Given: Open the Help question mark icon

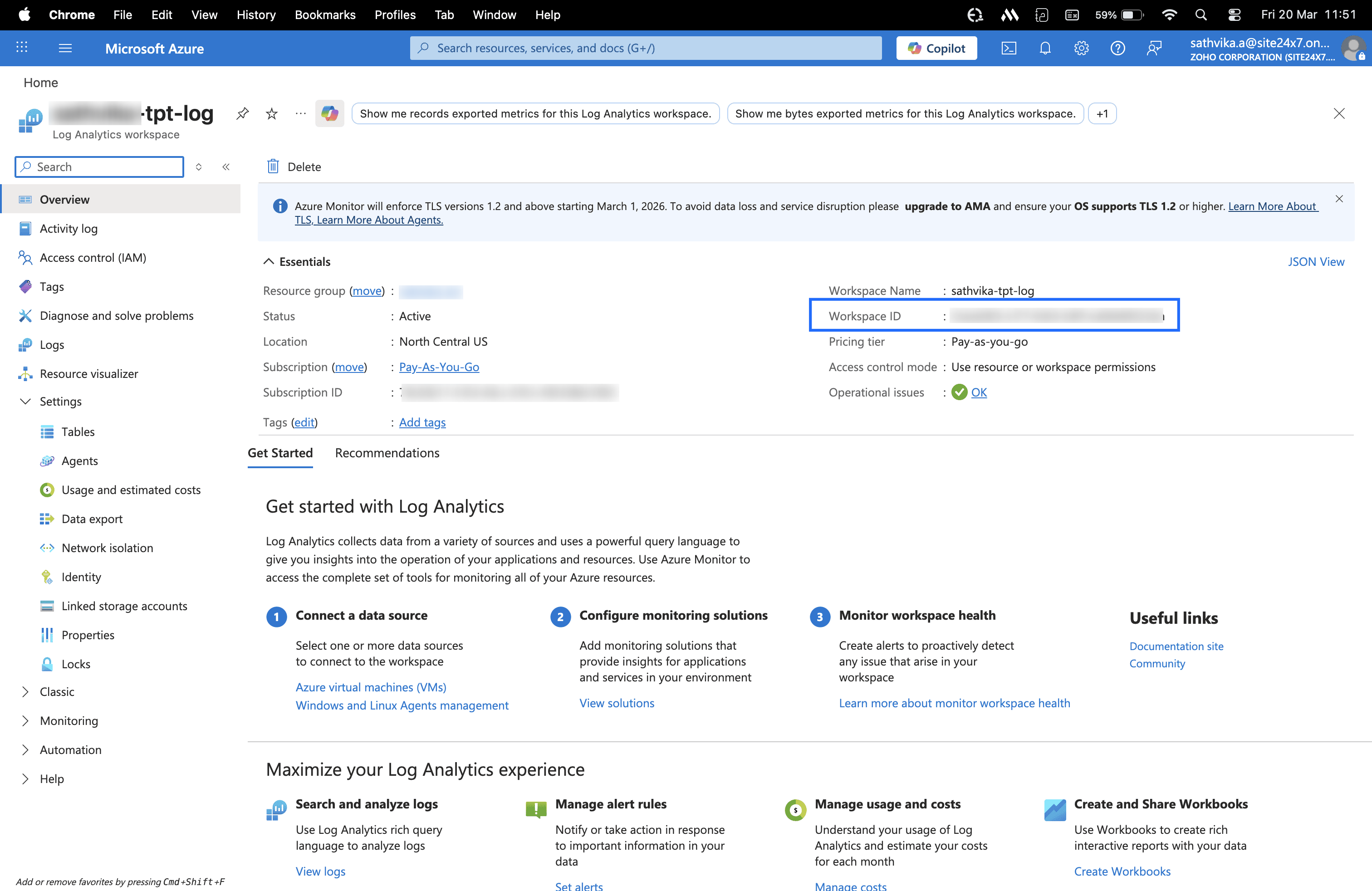Looking at the screenshot, I should (1118, 49).
